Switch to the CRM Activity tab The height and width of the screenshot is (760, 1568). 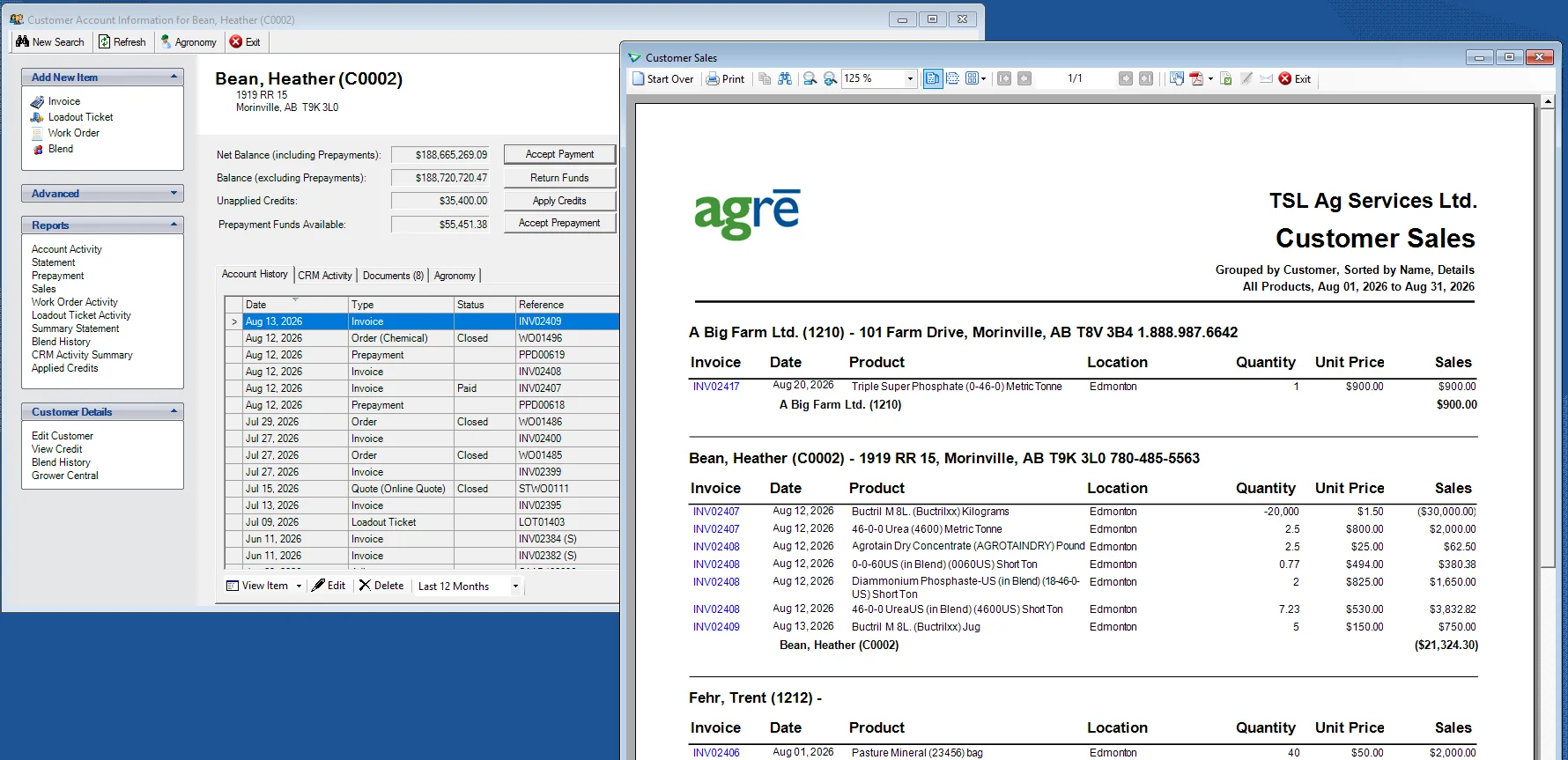point(325,276)
